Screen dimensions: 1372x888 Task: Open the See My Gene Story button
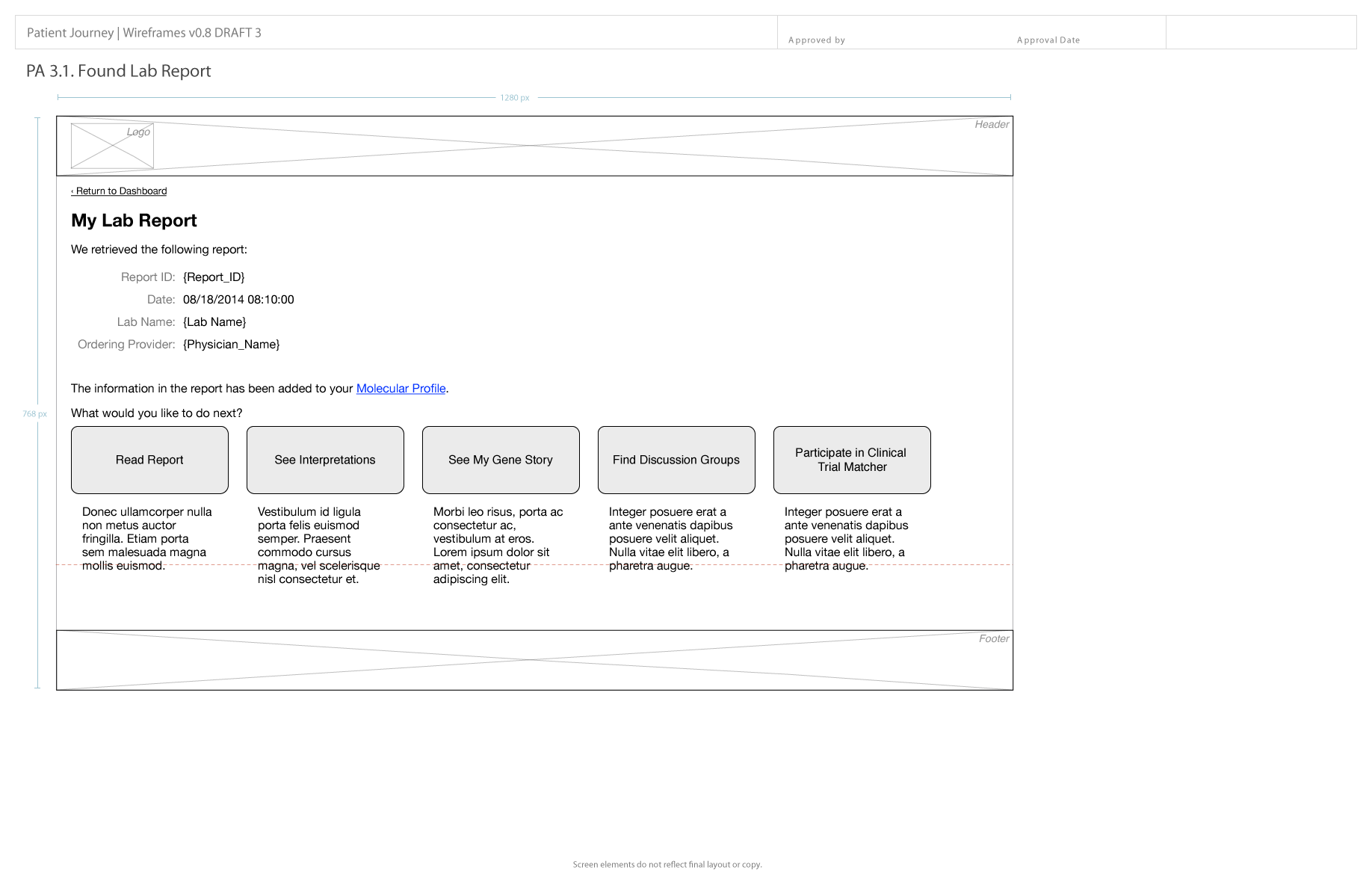point(501,460)
